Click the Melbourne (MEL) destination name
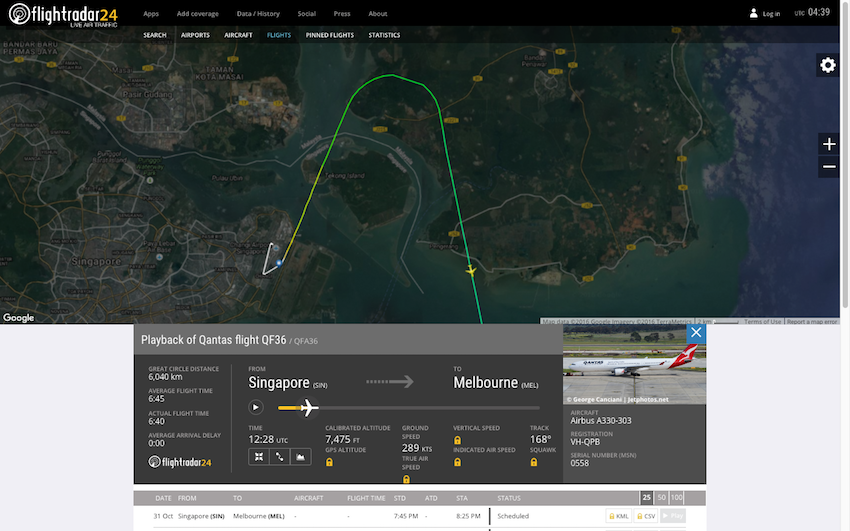Viewport: 850px width, 531px height. 495,383
